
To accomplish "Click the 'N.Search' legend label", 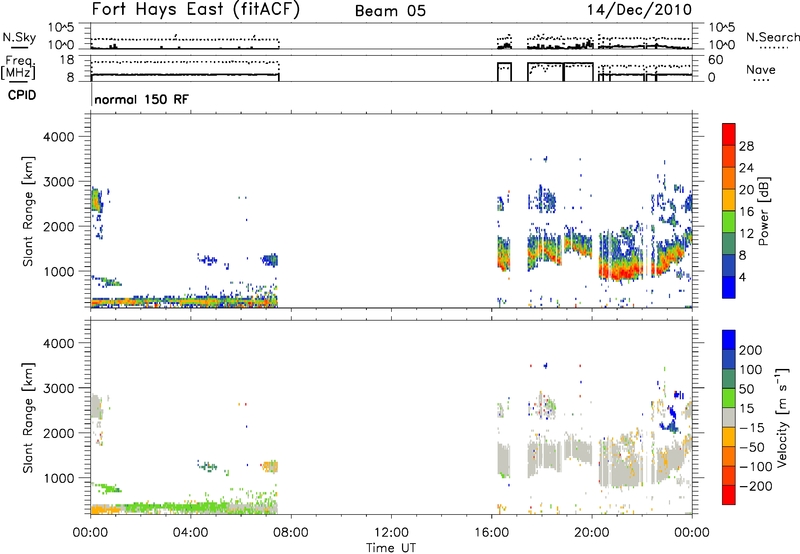I will pos(772,37).
